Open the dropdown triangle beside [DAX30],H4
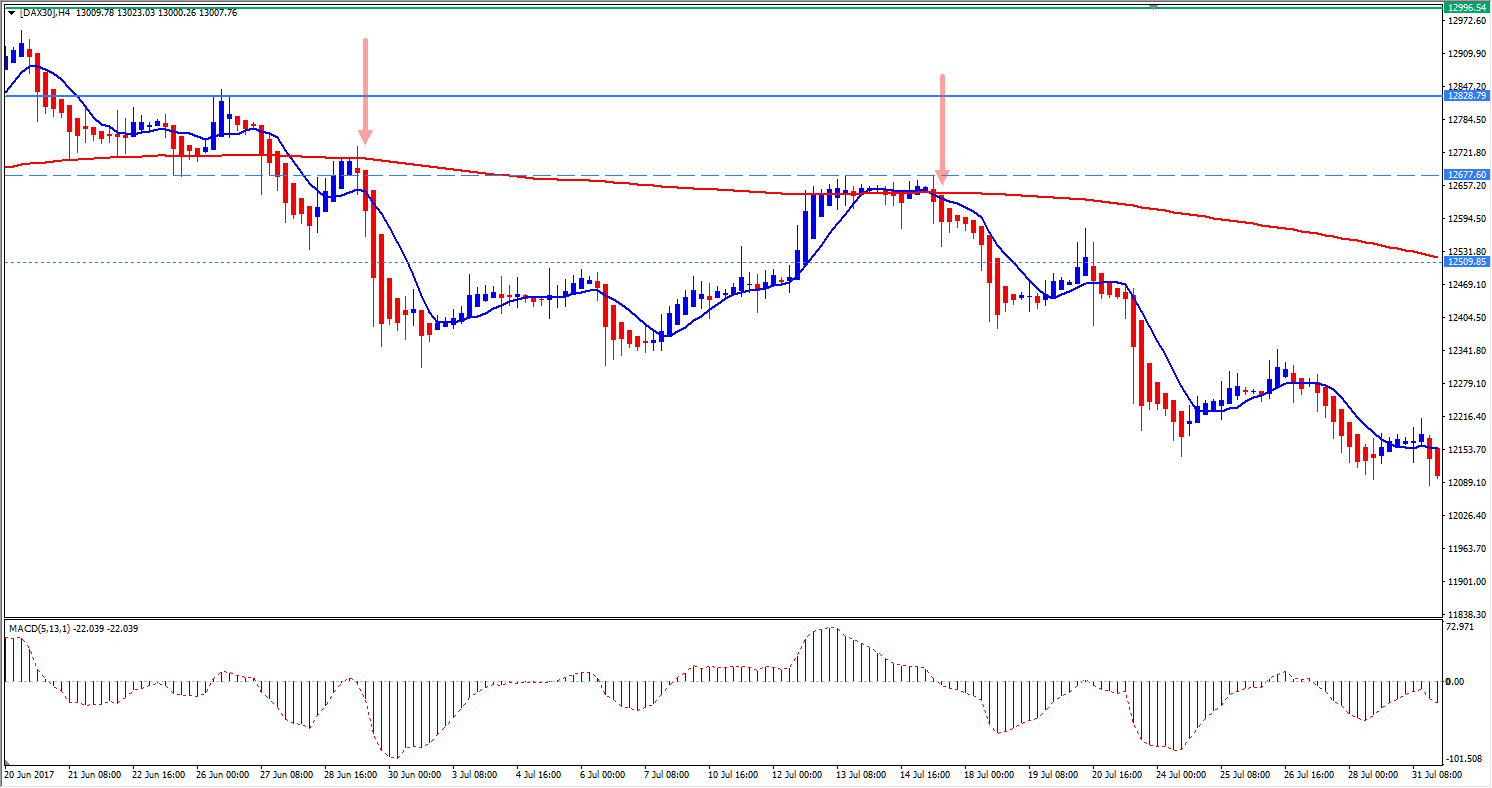This screenshot has width=1492, height=788. click(x=10, y=12)
